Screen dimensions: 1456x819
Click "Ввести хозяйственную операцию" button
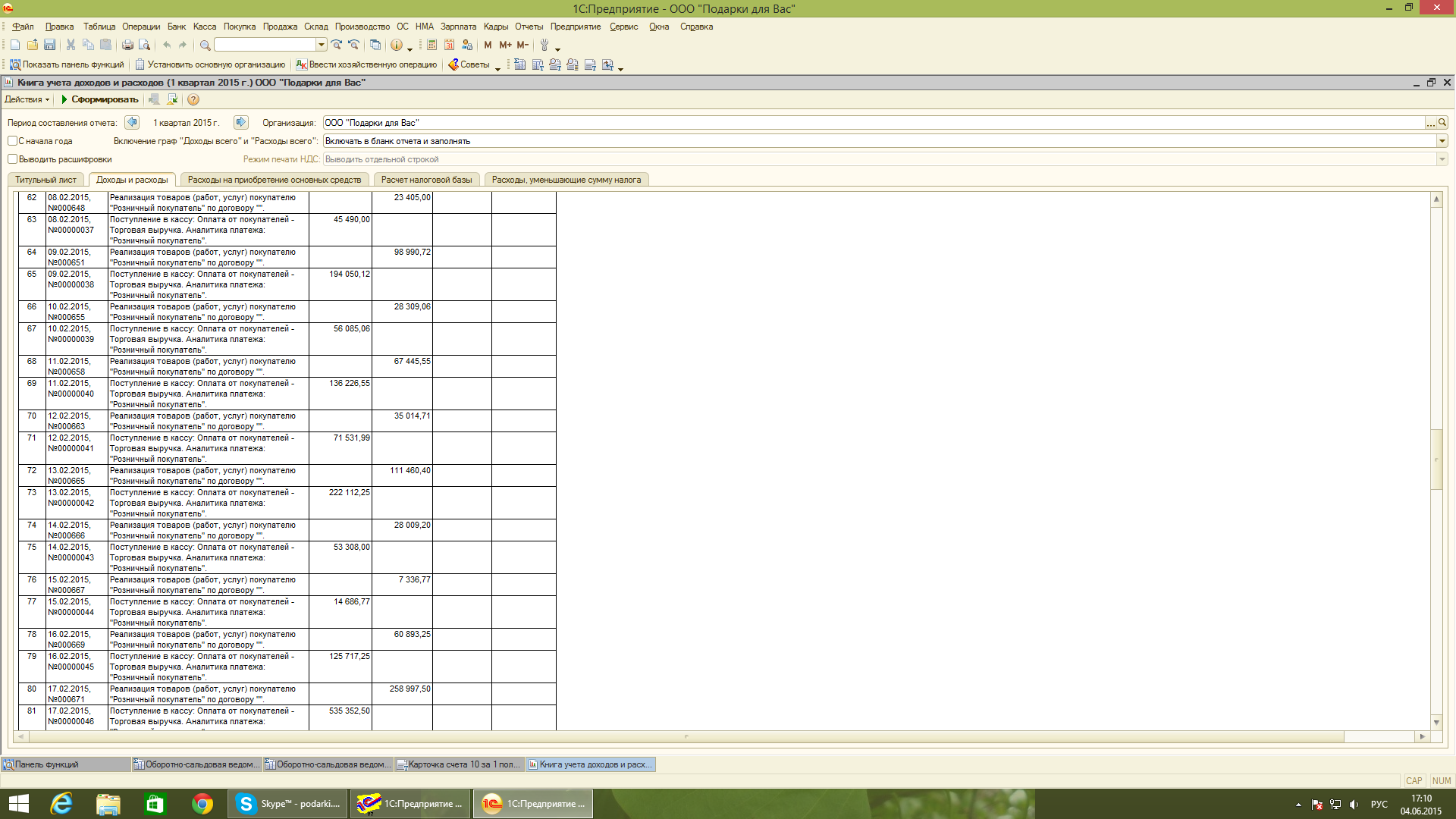367,64
